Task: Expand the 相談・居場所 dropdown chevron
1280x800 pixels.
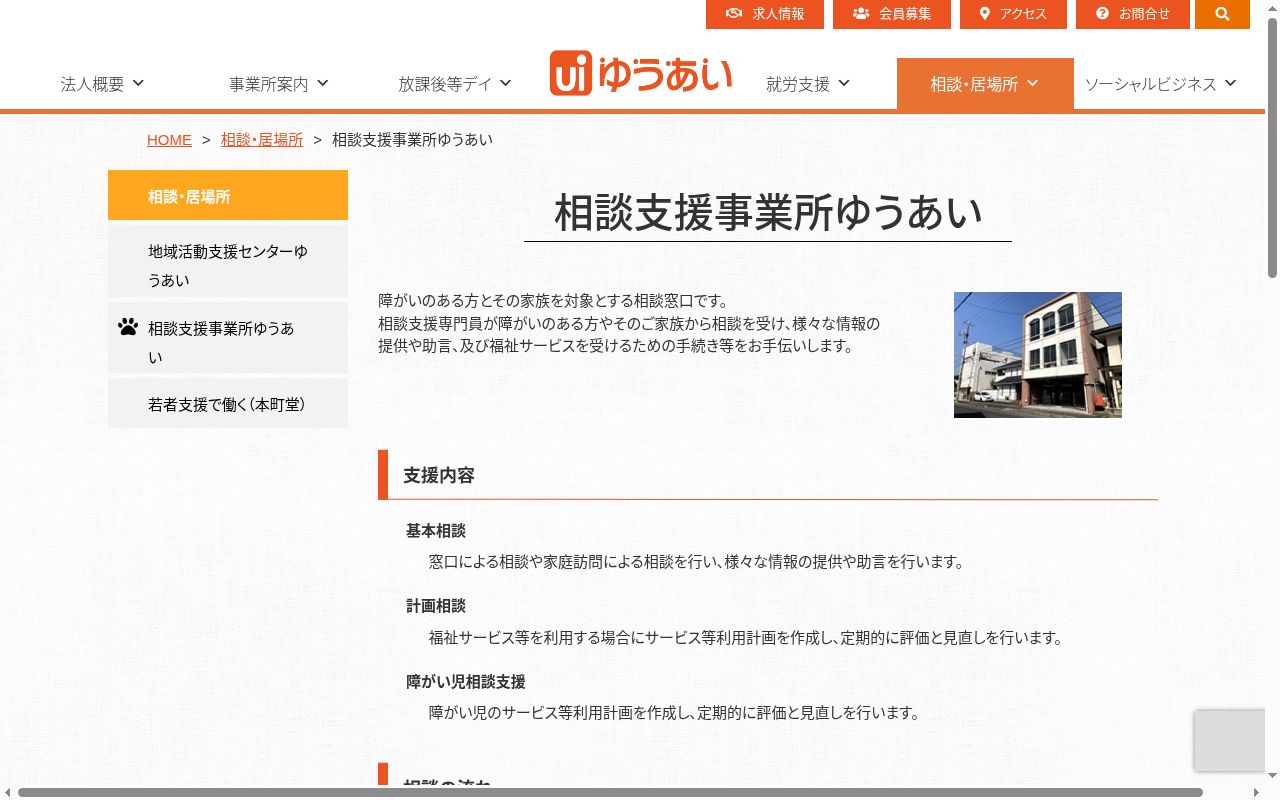Action: tap(1032, 83)
